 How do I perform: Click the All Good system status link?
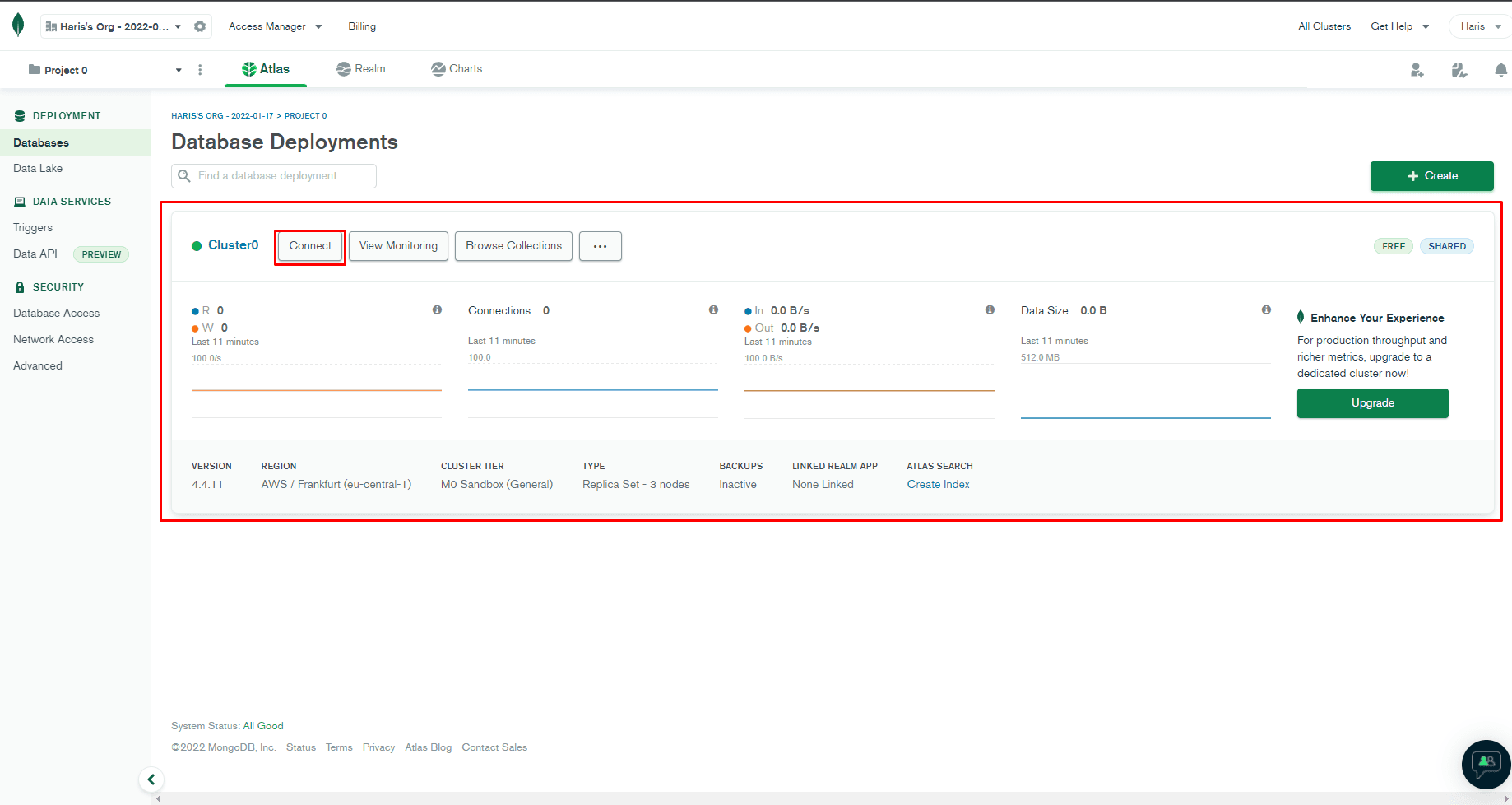click(263, 726)
